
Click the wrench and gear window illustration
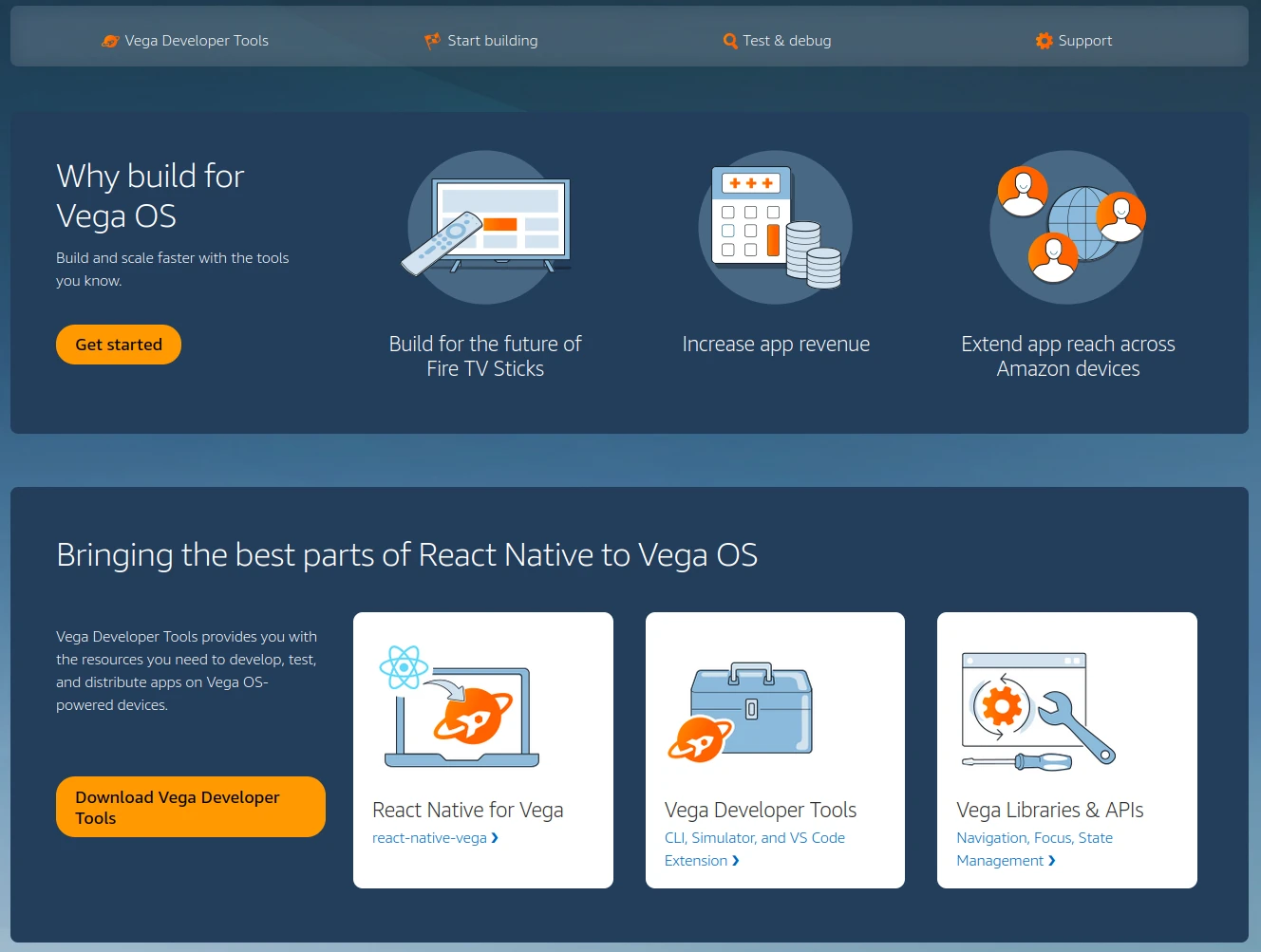tap(1037, 710)
